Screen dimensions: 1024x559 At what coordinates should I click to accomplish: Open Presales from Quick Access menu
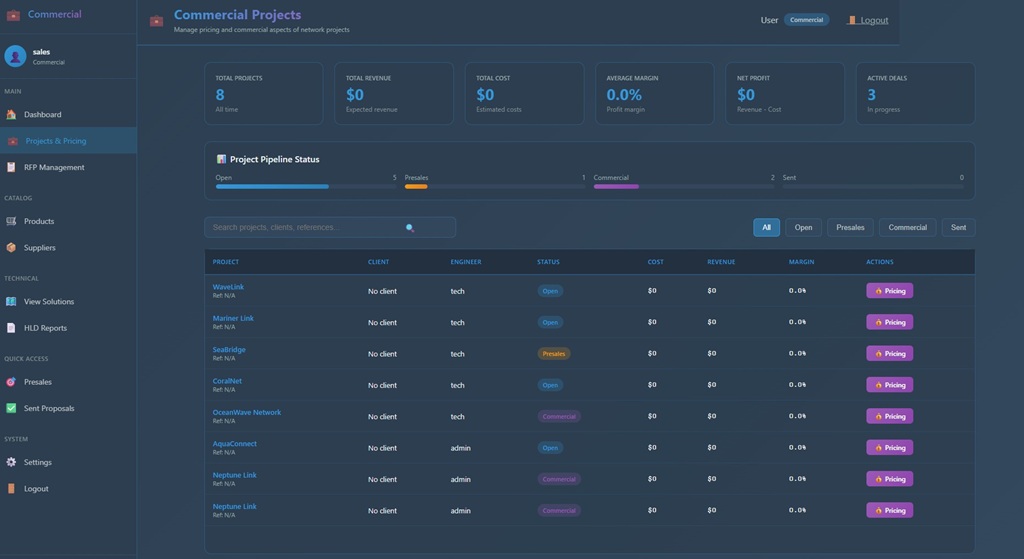click(x=38, y=382)
